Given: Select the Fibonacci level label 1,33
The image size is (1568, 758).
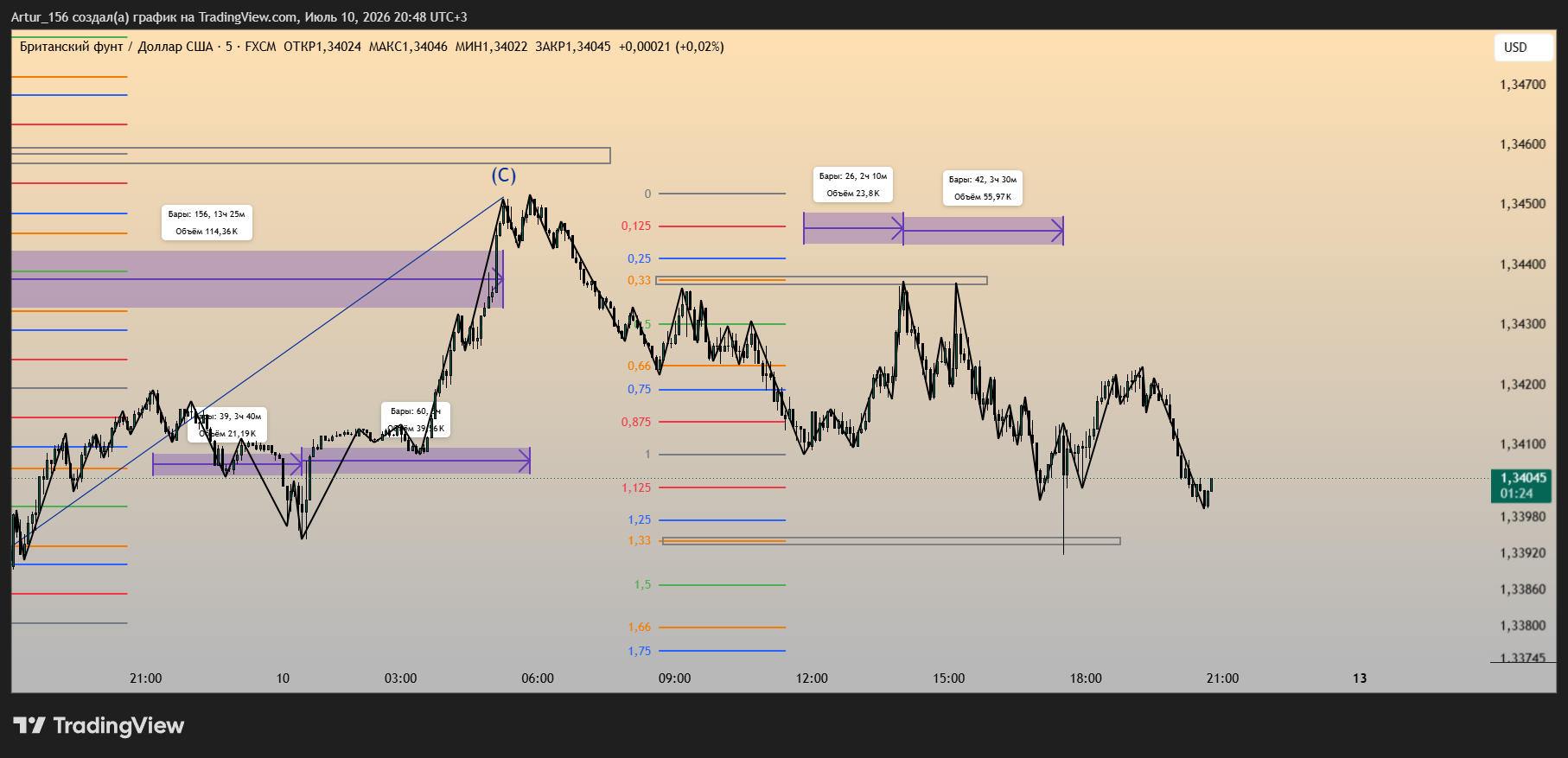Looking at the screenshot, I should [640, 540].
